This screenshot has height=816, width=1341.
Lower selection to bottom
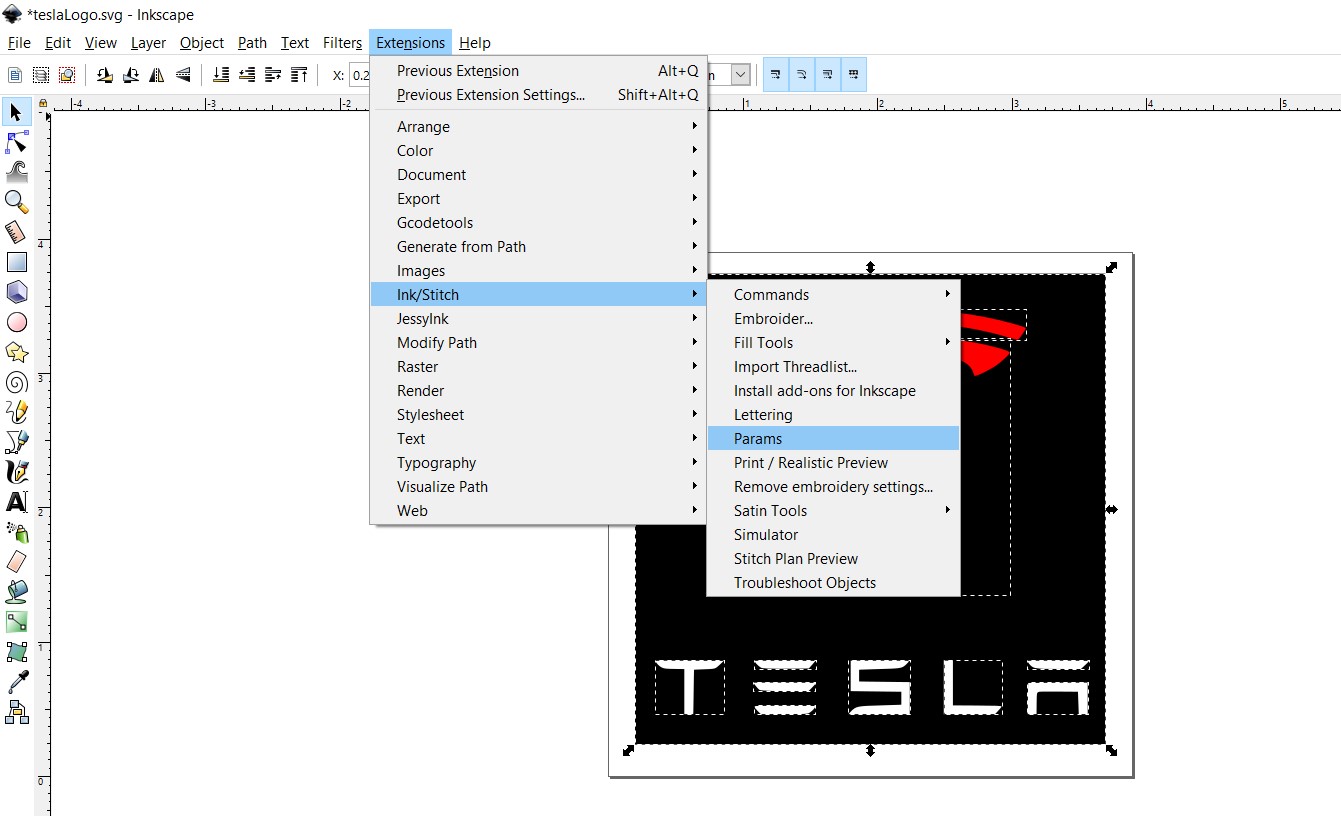tap(221, 75)
